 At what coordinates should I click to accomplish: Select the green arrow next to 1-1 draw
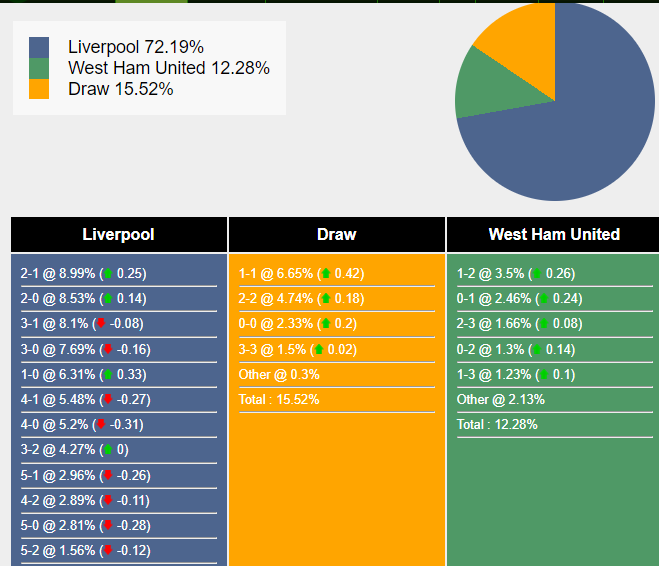[325, 273]
